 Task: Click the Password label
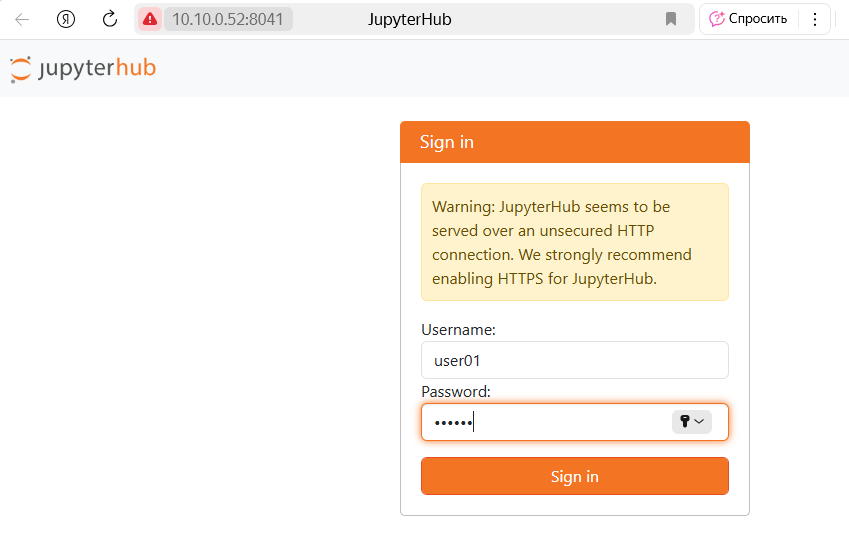click(456, 391)
